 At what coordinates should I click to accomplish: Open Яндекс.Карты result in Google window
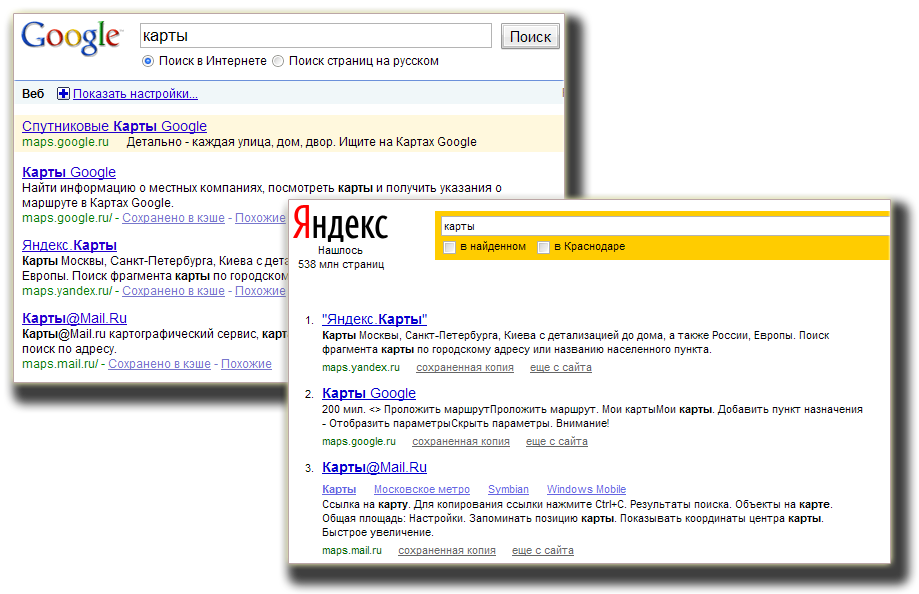69,245
